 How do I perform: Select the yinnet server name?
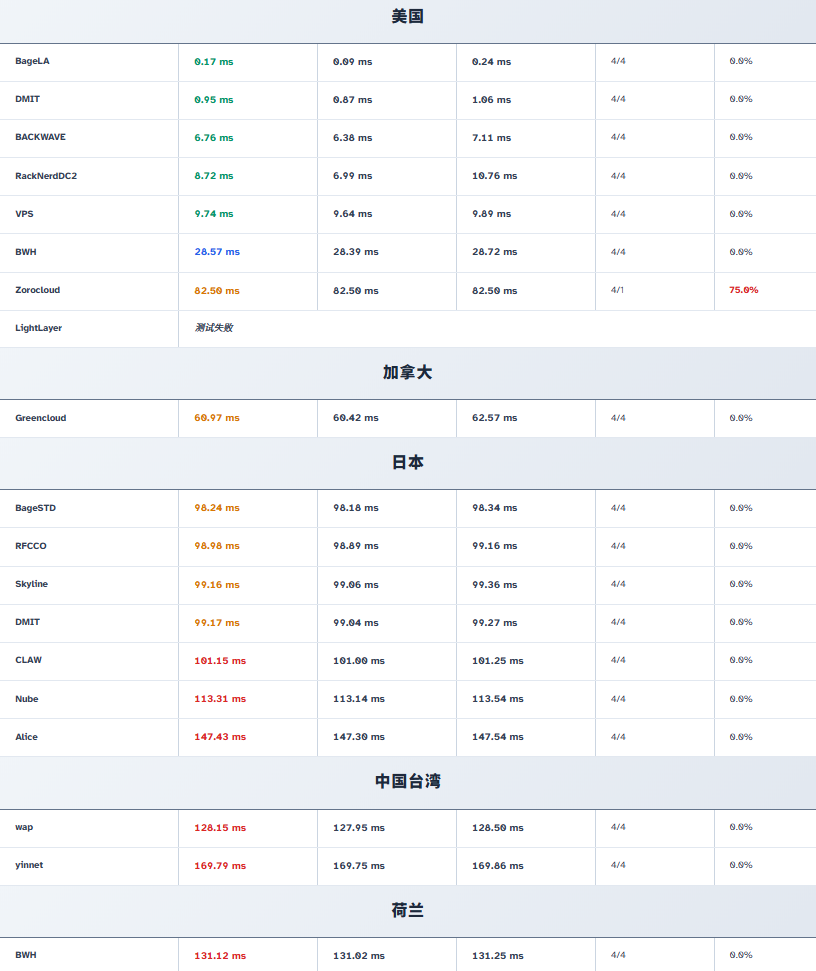point(29,865)
